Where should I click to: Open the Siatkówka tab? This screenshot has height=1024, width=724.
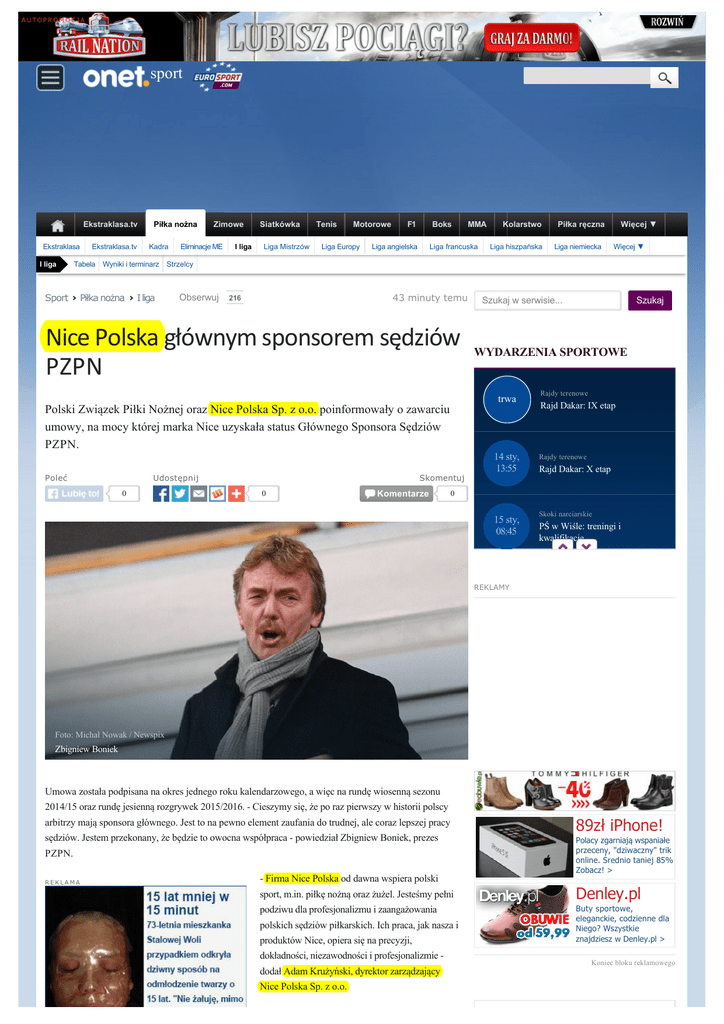(279, 224)
